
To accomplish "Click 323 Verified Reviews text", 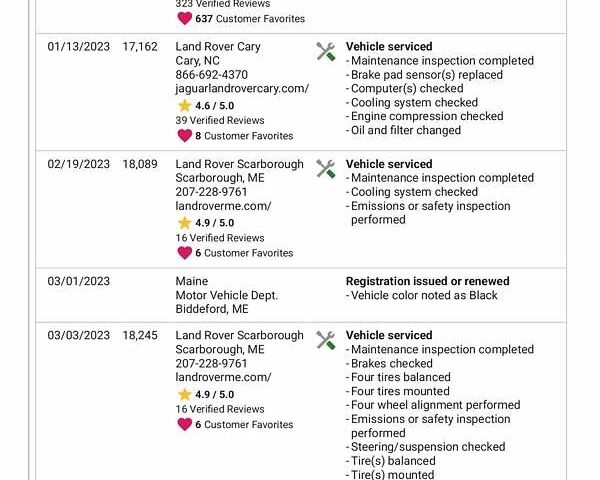I will point(222,4).
